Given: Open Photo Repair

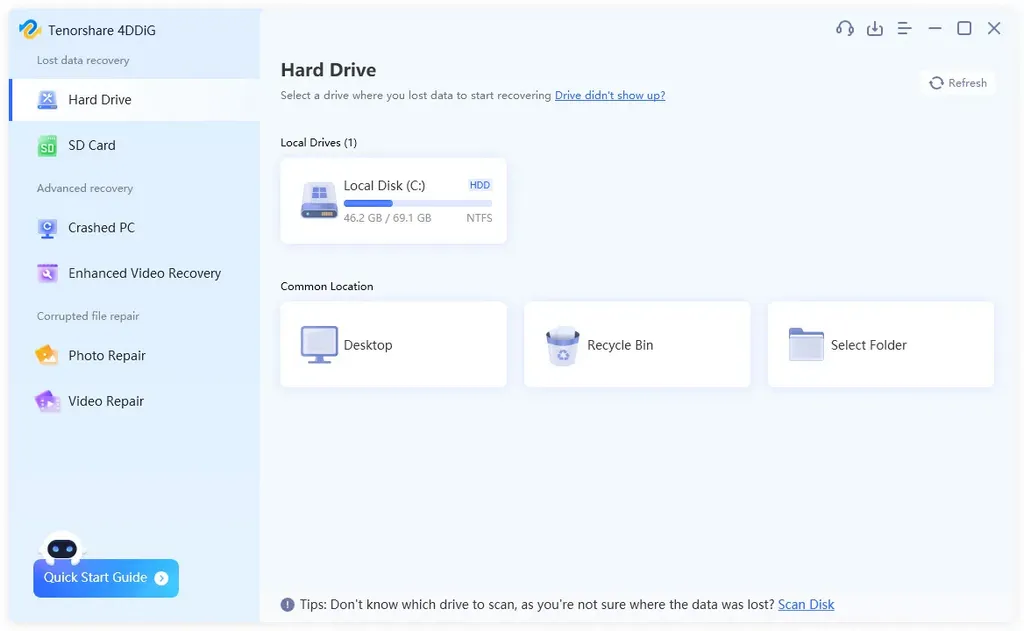Looking at the screenshot, I should pos(135,355).
